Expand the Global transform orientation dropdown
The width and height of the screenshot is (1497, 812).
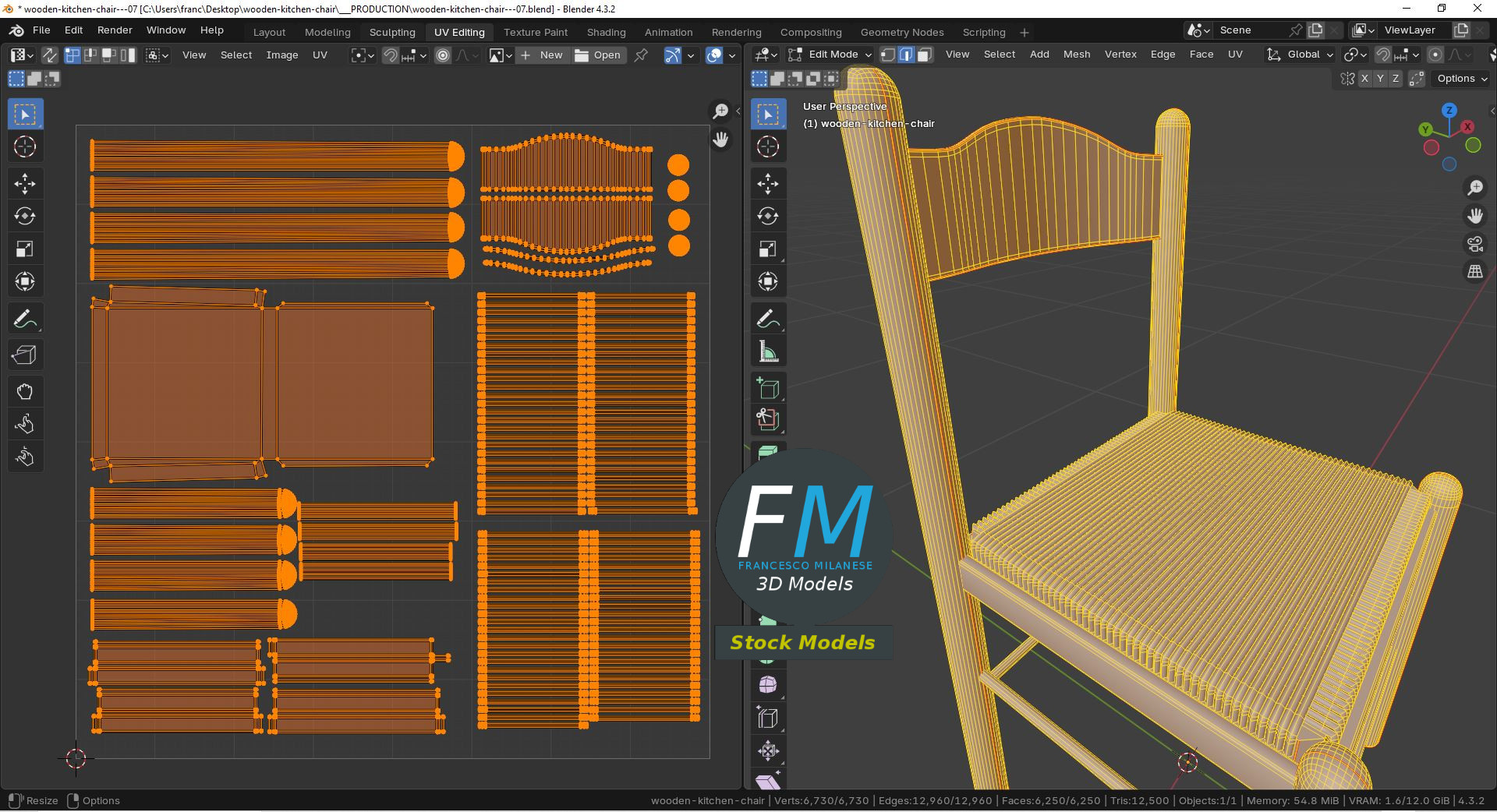(x=1300, y=55)
